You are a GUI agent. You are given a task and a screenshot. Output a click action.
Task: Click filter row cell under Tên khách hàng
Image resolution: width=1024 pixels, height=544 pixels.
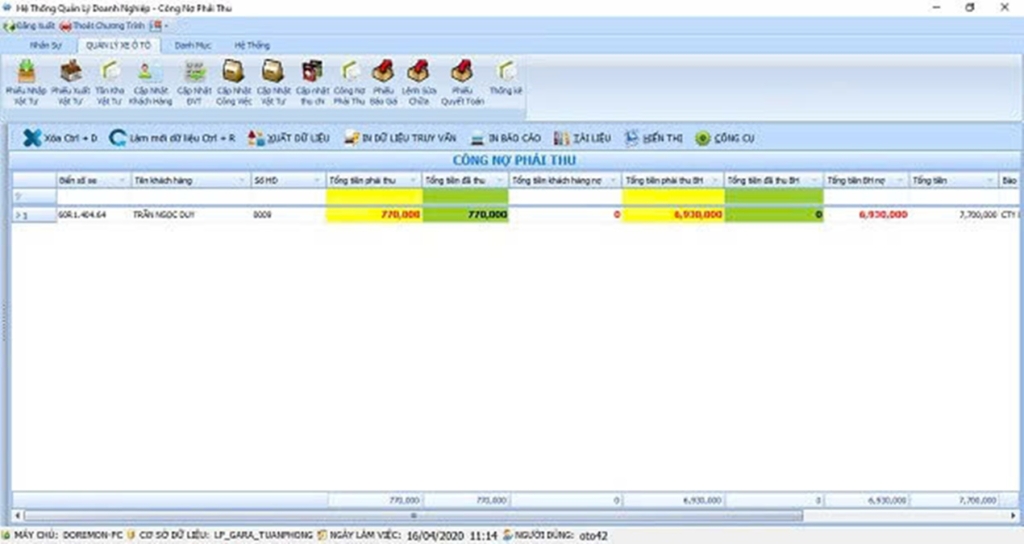[x=191, y=196]
